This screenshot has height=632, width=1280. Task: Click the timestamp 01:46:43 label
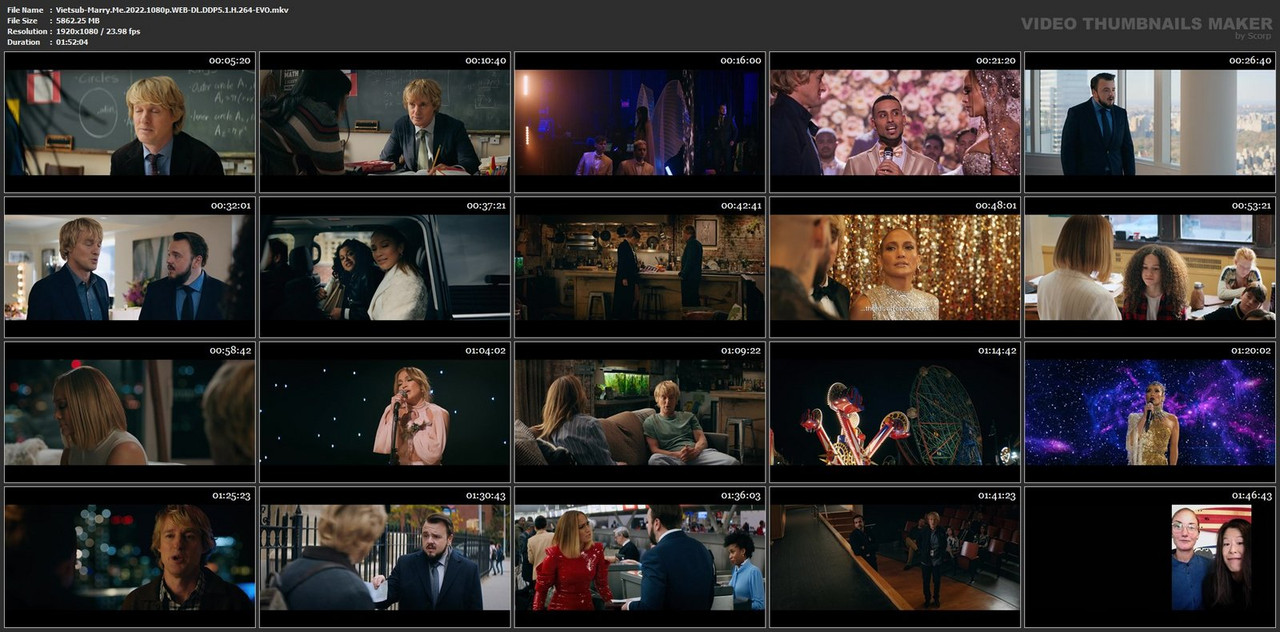tap(1251, 495)
